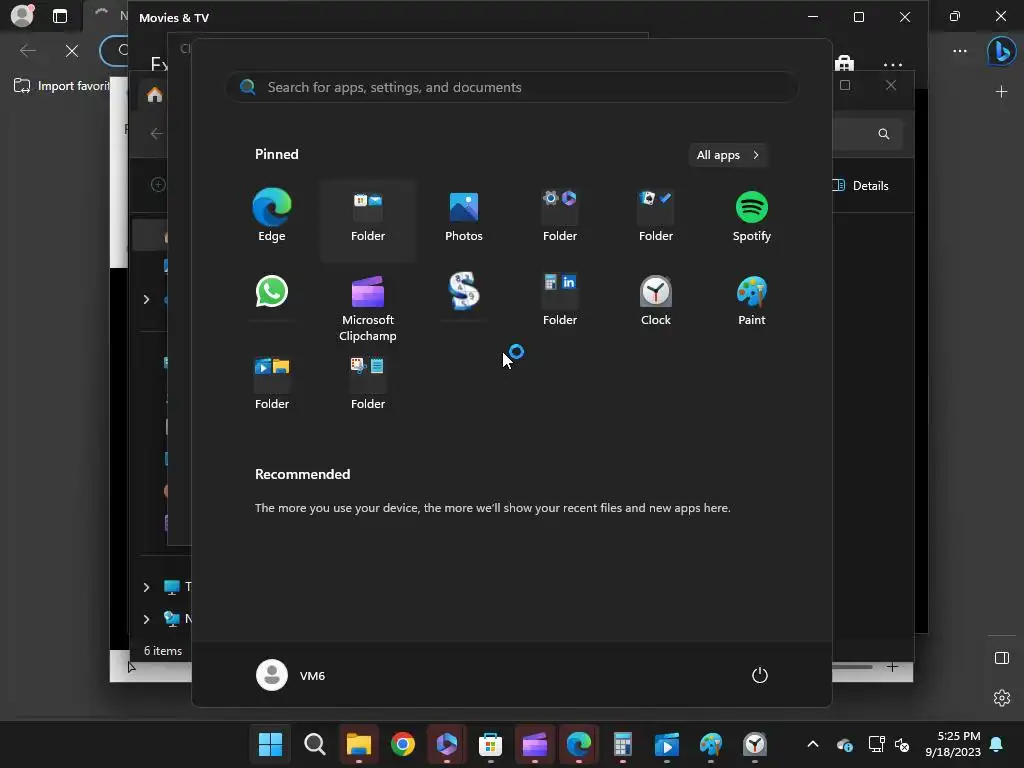Screen dimensions: 1024x768
Task: Click the store bag icon in Movies & TV
Action: [844, 64]
